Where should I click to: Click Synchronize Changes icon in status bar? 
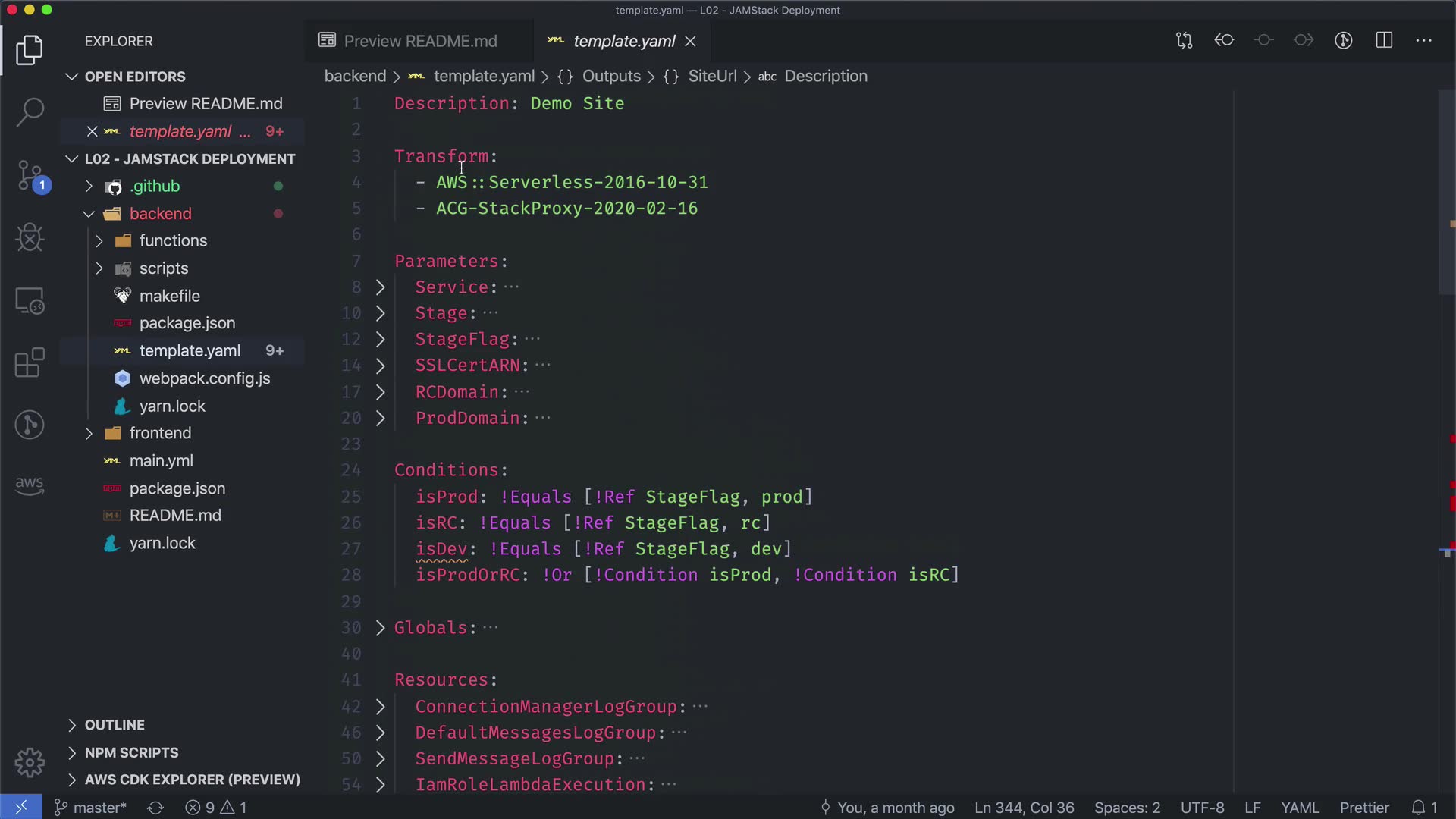coord(155,808)
